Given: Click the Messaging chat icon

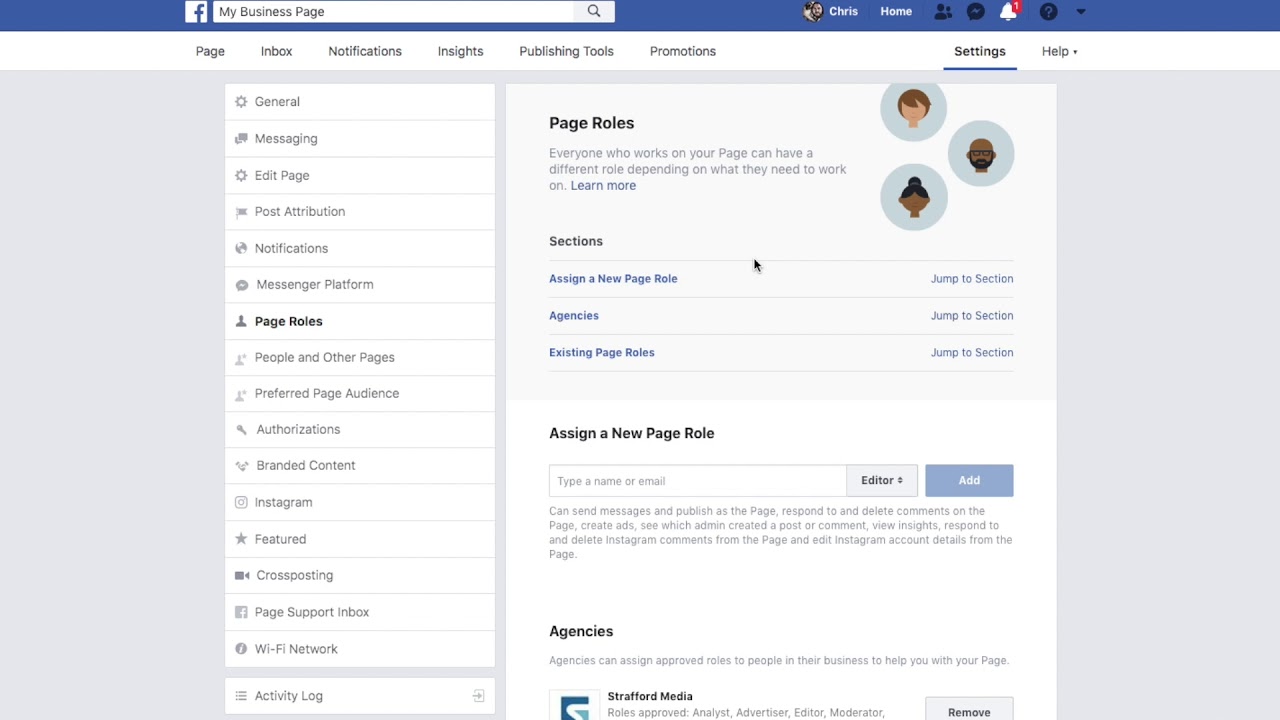Looking at the screenshot, I should coord(241,139).
